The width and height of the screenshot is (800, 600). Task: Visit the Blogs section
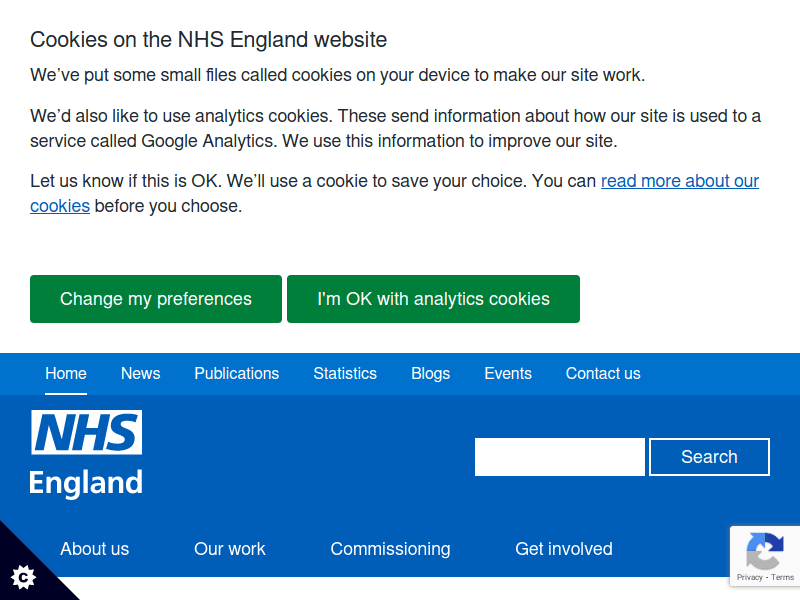[430, 373]
